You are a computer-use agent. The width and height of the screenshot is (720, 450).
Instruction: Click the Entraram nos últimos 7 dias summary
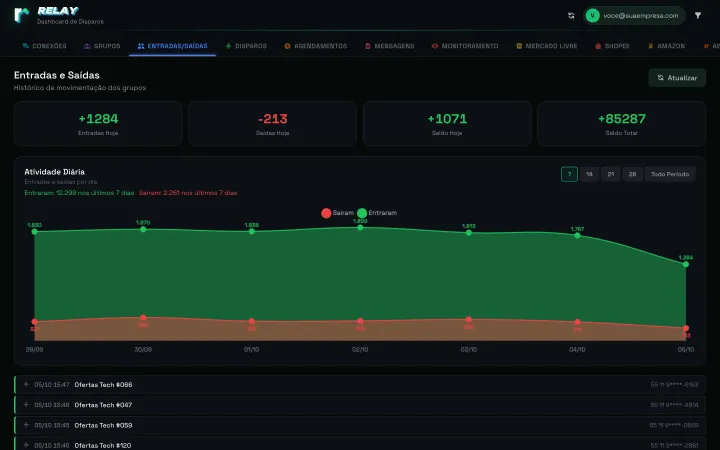(79, 193)
